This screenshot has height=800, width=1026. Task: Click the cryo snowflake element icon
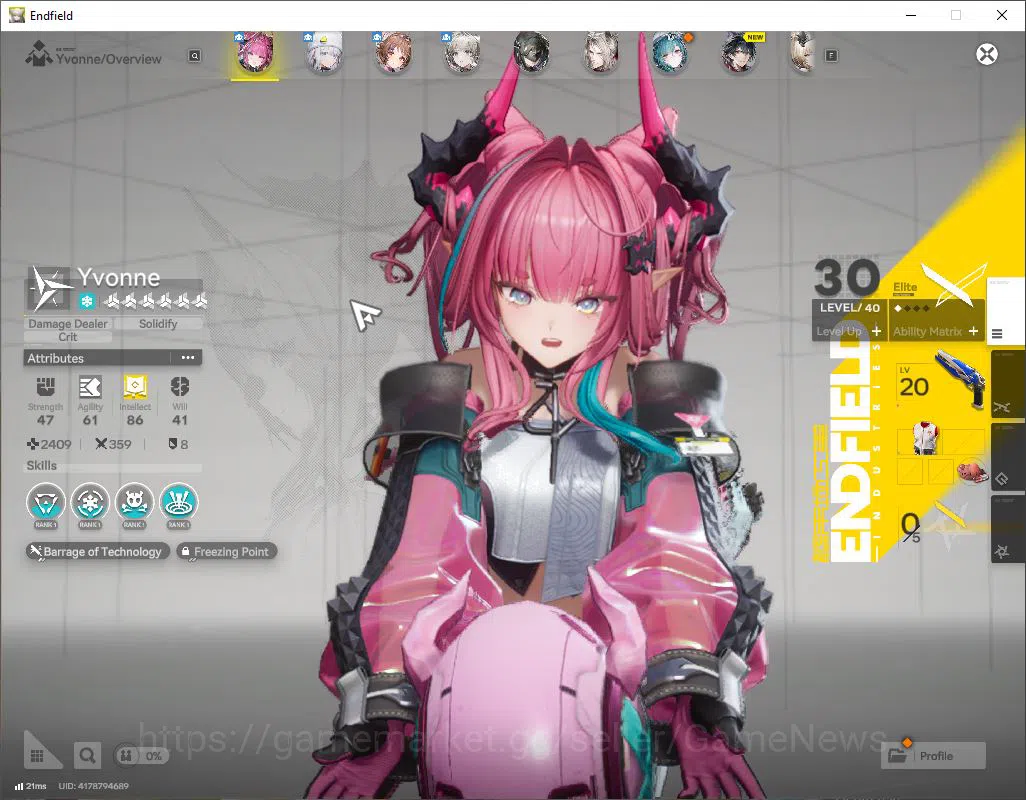click(x=86, y=302)
